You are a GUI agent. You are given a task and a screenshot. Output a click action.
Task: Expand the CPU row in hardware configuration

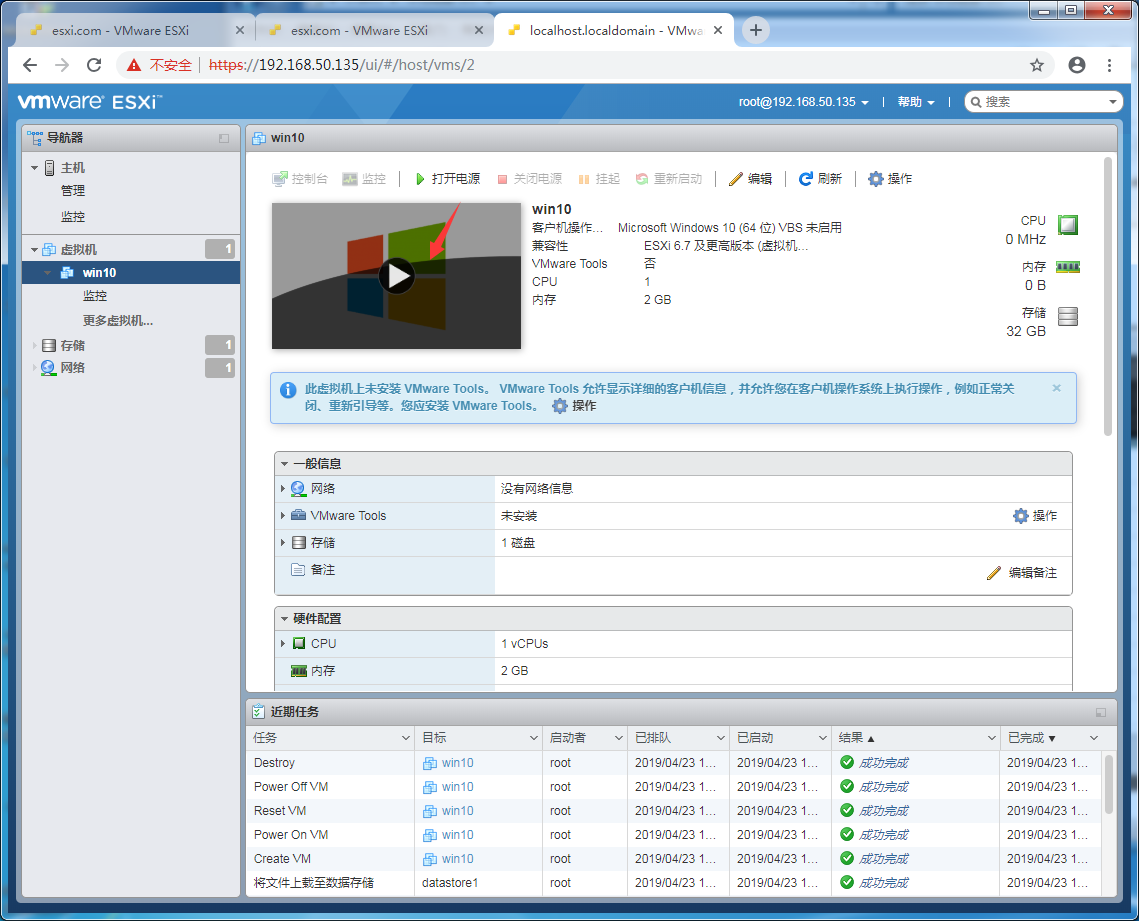(283, 644)
